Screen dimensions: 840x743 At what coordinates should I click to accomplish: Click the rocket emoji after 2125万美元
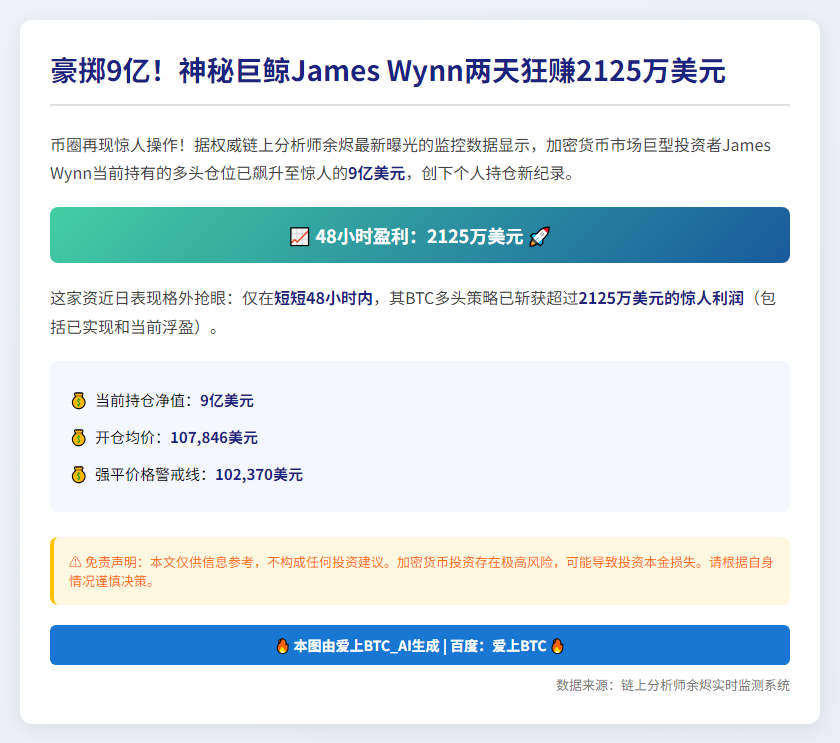coord(540,235)
